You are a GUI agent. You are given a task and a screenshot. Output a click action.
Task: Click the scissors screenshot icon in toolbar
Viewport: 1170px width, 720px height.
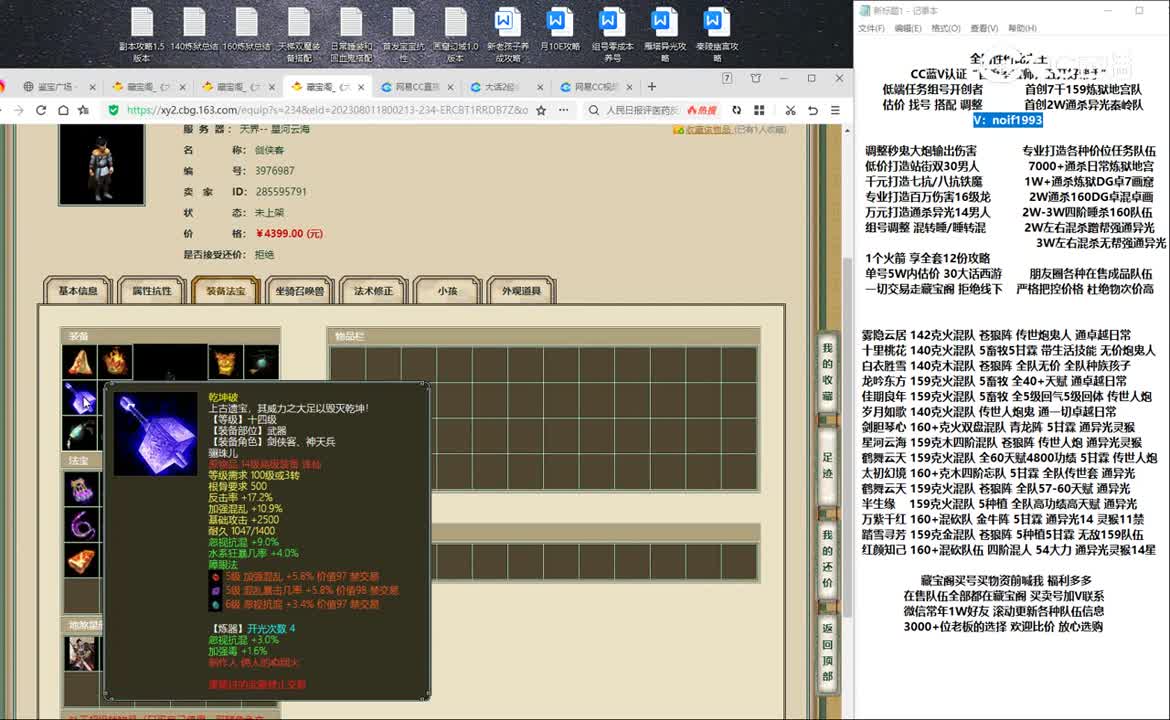[790, 110]
